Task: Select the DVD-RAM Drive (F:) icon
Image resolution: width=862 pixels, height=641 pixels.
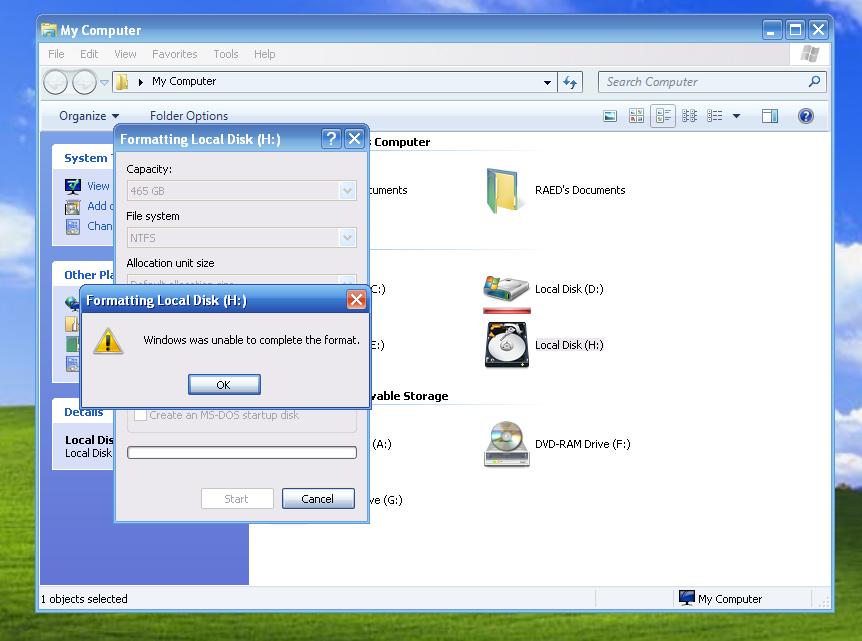Action: (x=506, y=444)
